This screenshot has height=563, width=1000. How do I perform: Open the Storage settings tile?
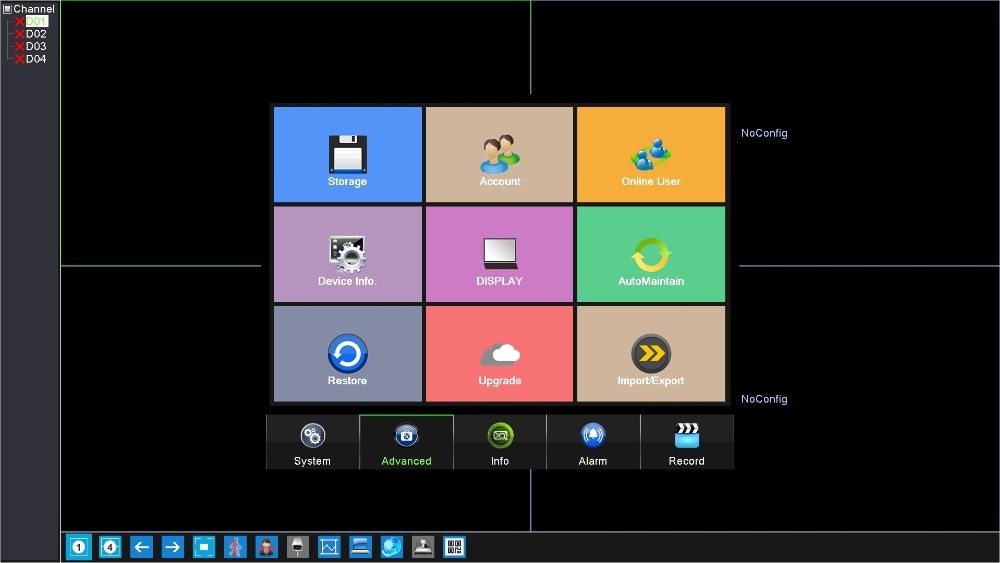(x=348, y=154)
